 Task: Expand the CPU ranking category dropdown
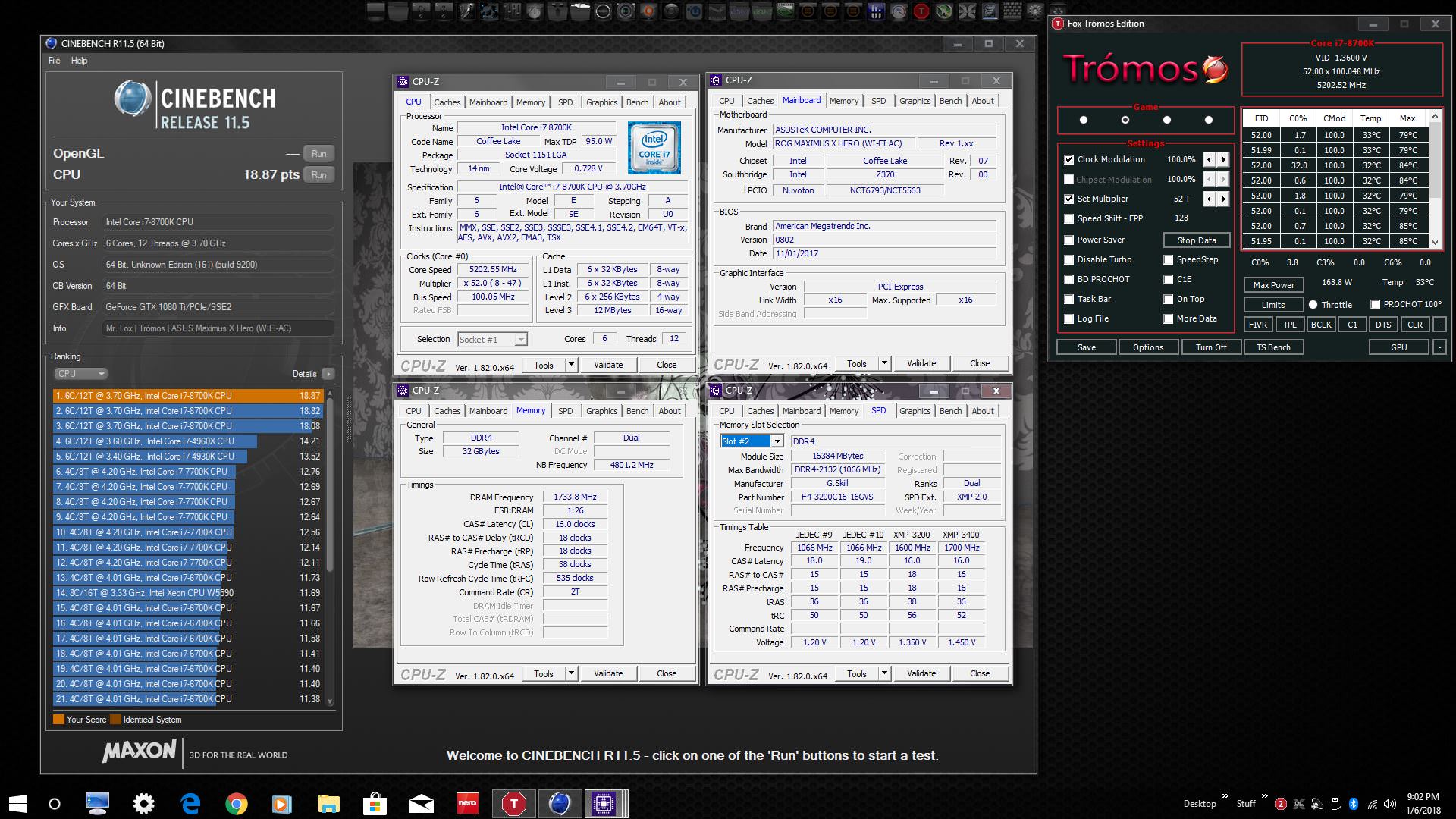[x=80, y=374]
